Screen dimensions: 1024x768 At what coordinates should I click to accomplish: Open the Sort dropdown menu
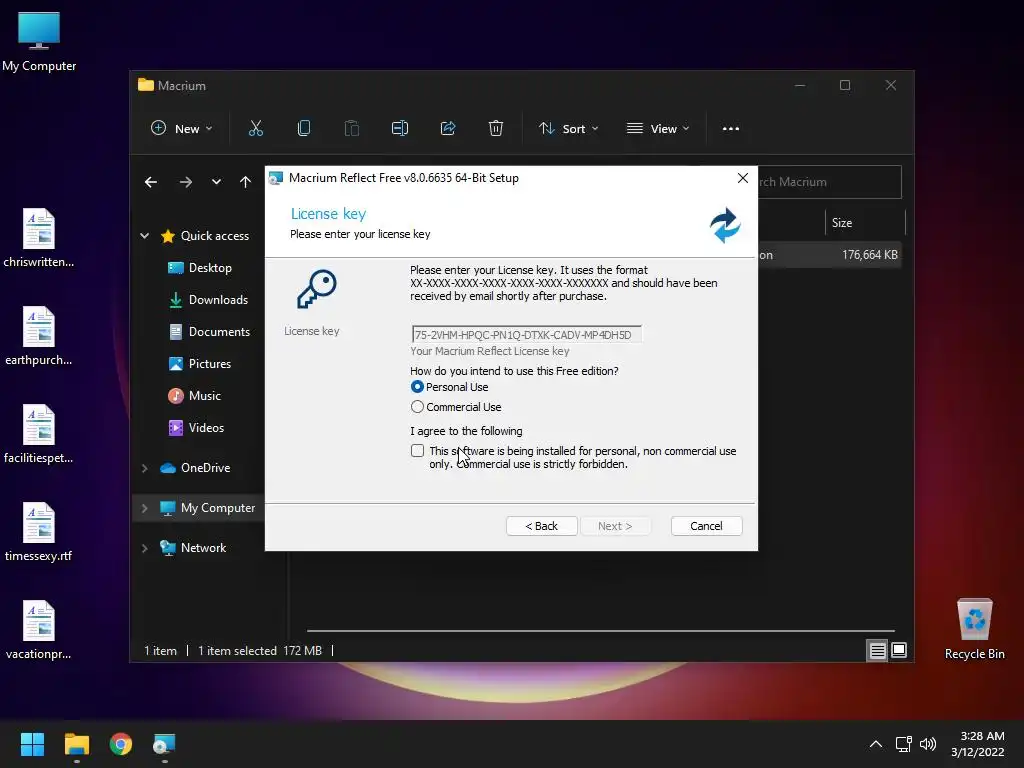click(568, 129)
